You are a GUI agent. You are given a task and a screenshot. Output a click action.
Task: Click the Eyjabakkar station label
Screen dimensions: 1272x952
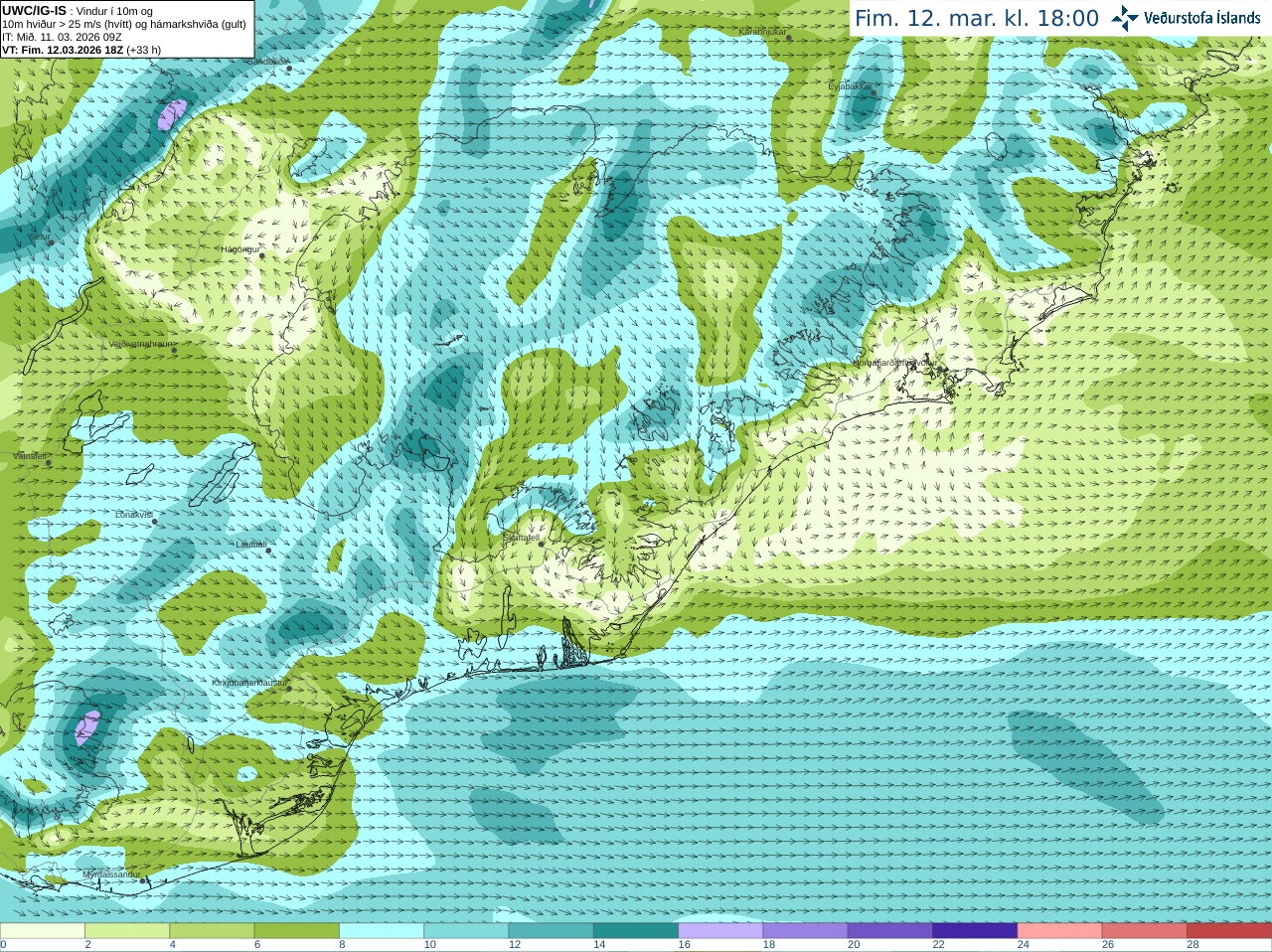click(x=850, y=86)
